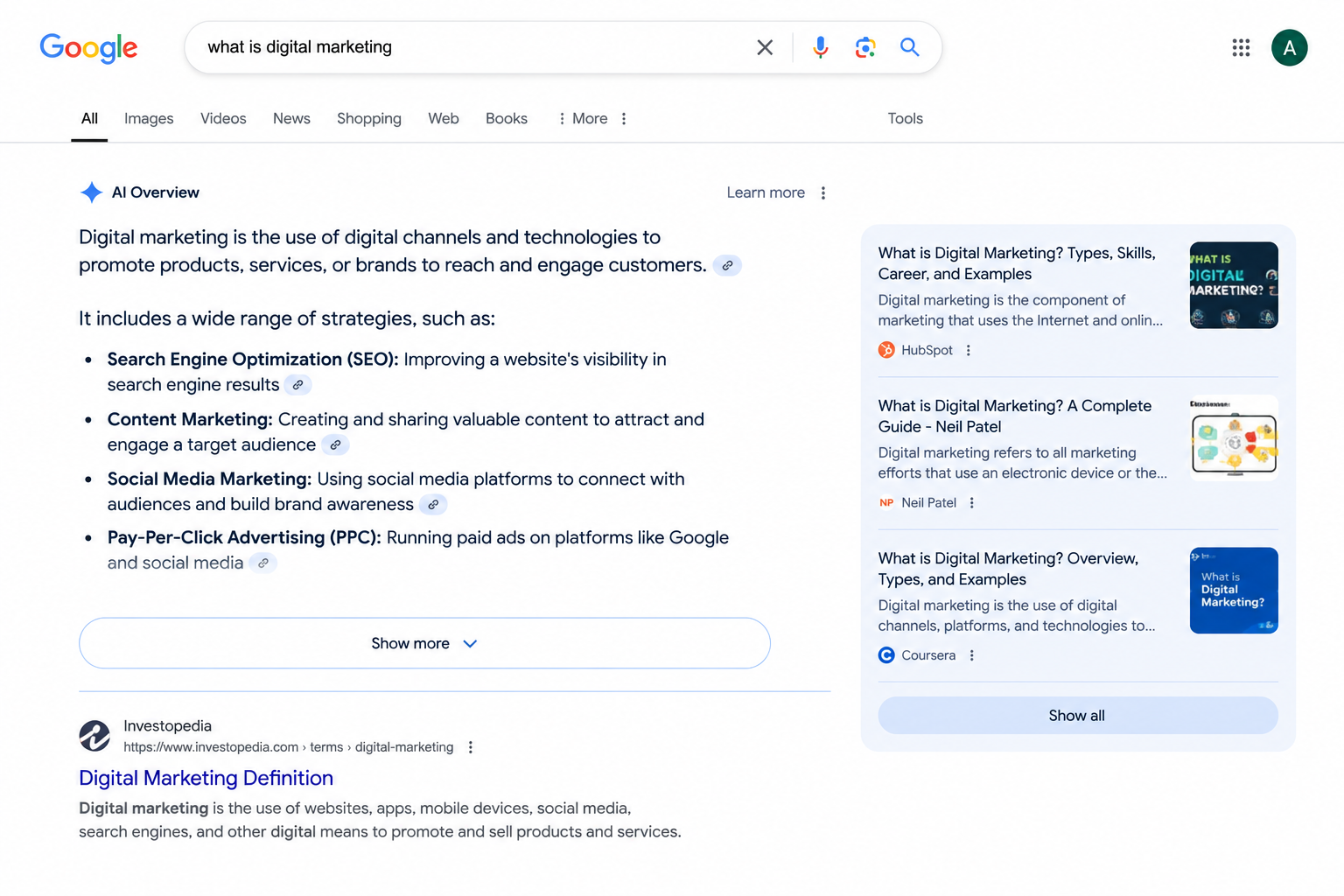Screen dimensions: 1344x896
Task: Open HubSpot's Types, Skills, Career article title
Action: (x=1017, y=263)
